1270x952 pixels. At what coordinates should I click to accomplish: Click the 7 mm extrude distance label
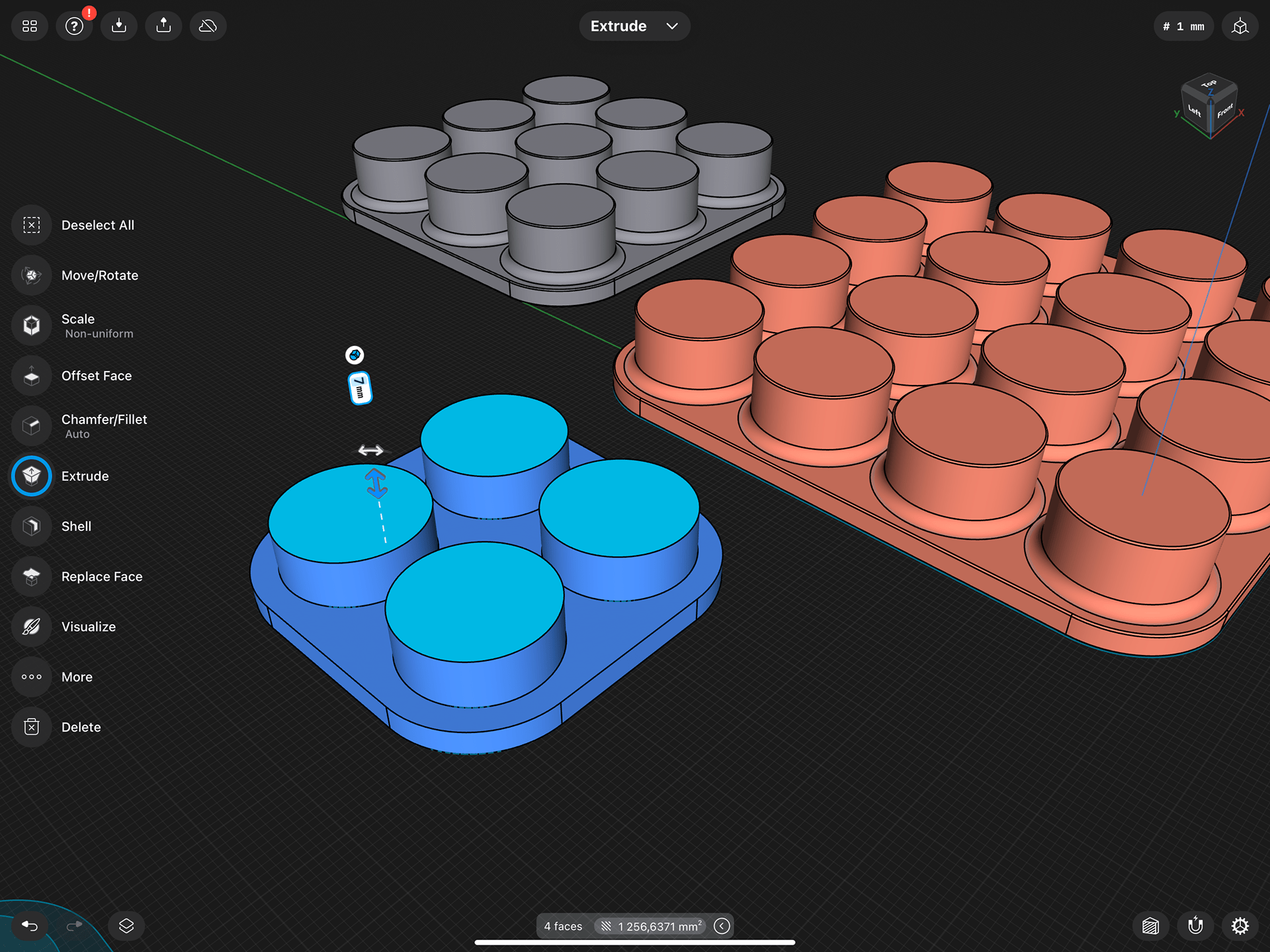(360, 388)
